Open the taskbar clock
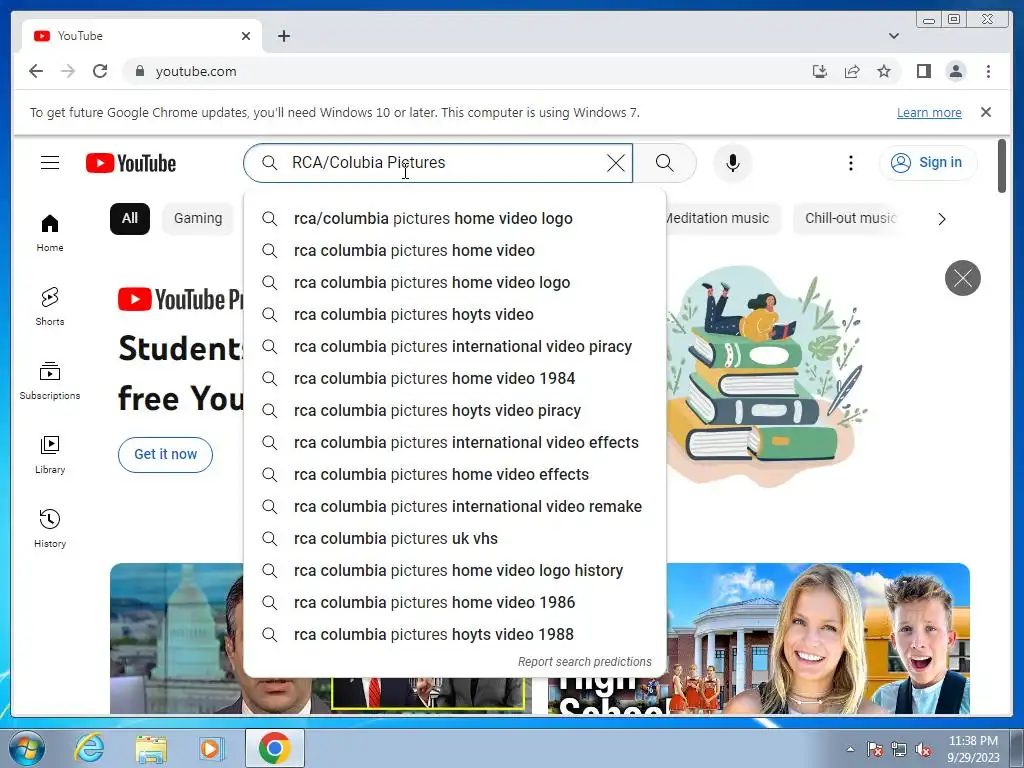 tap(973, 749)
